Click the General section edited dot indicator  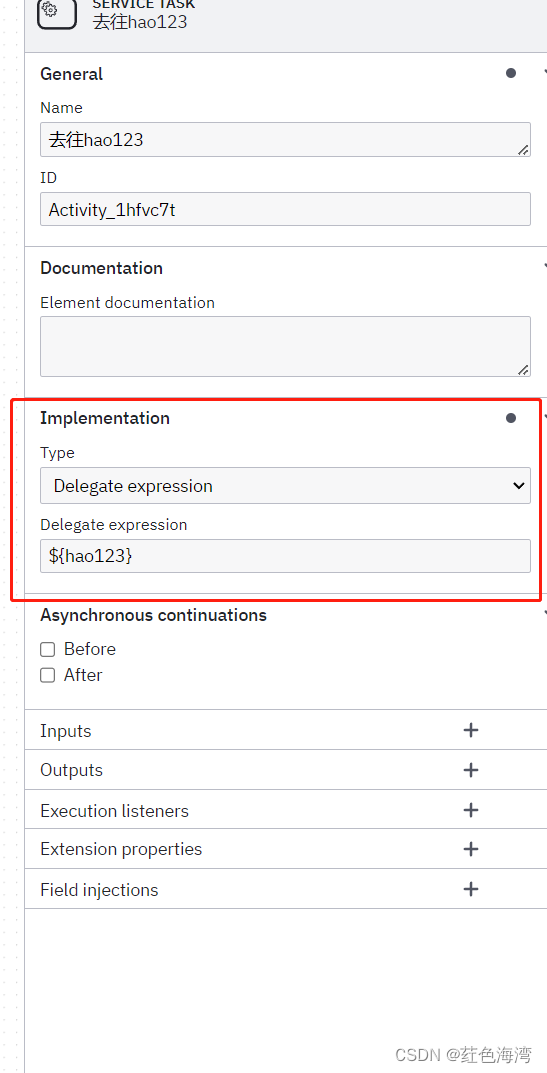511,73
